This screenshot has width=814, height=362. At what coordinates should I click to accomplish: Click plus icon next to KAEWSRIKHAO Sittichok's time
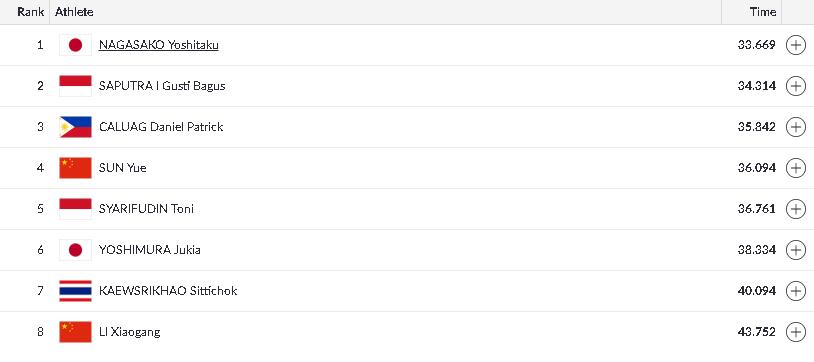tap(796, 291)
